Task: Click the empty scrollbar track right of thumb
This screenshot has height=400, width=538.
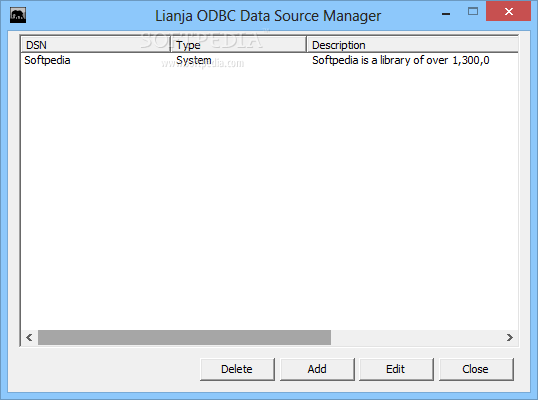Action: point(416,338)
